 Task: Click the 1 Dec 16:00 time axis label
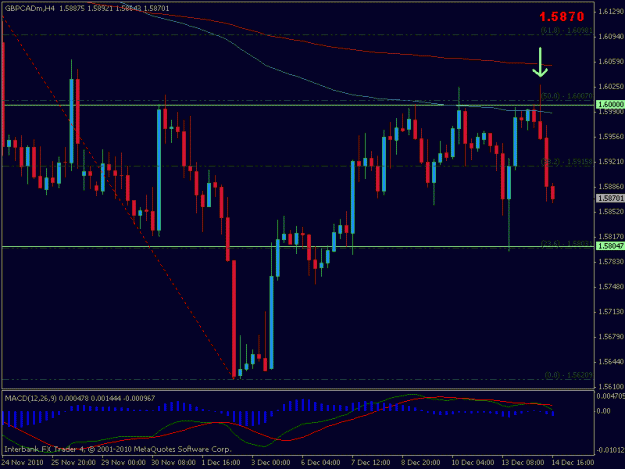click(x=221, y=463)
